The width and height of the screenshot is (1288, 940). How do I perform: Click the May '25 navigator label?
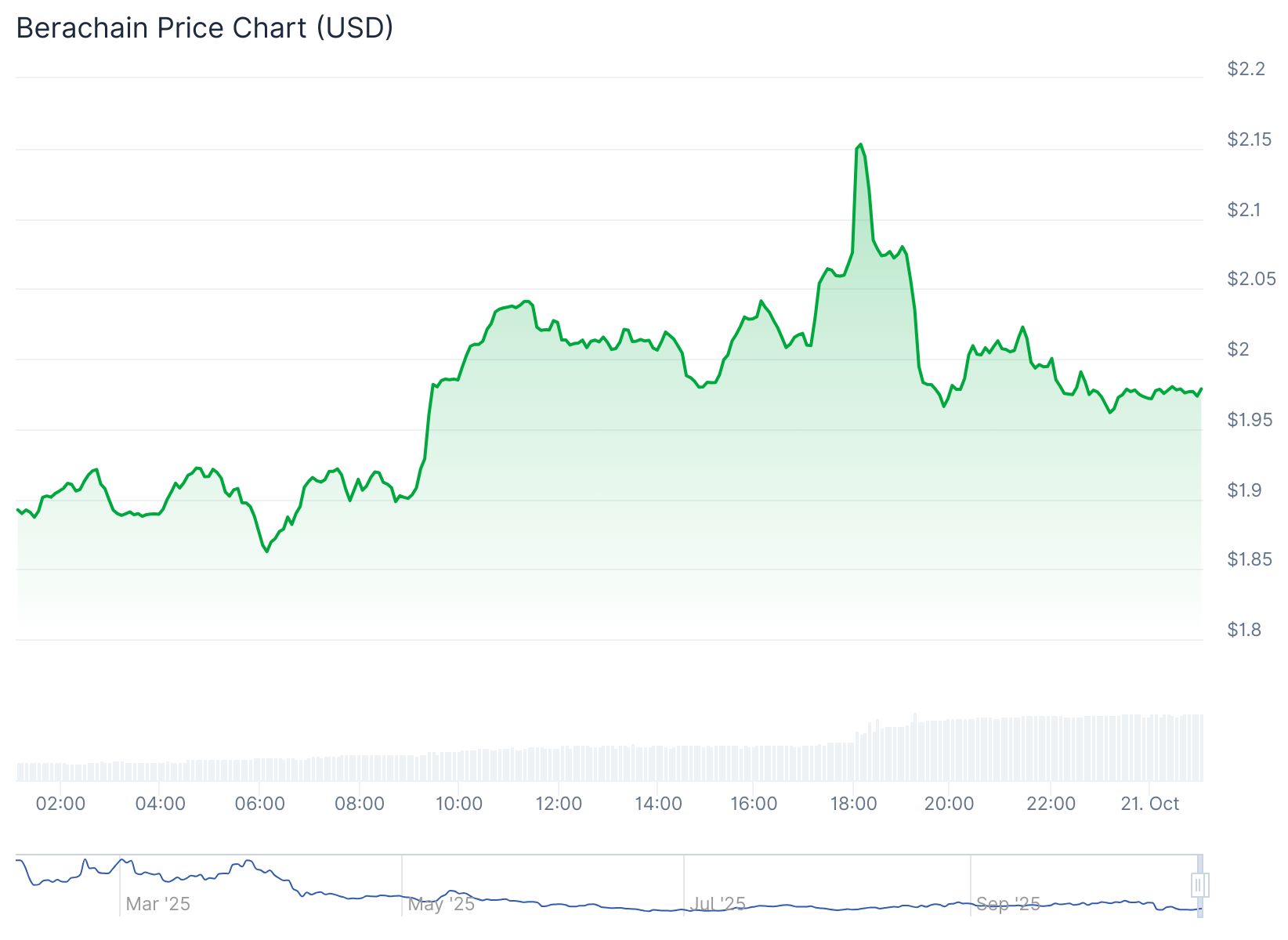pos(441,904)
